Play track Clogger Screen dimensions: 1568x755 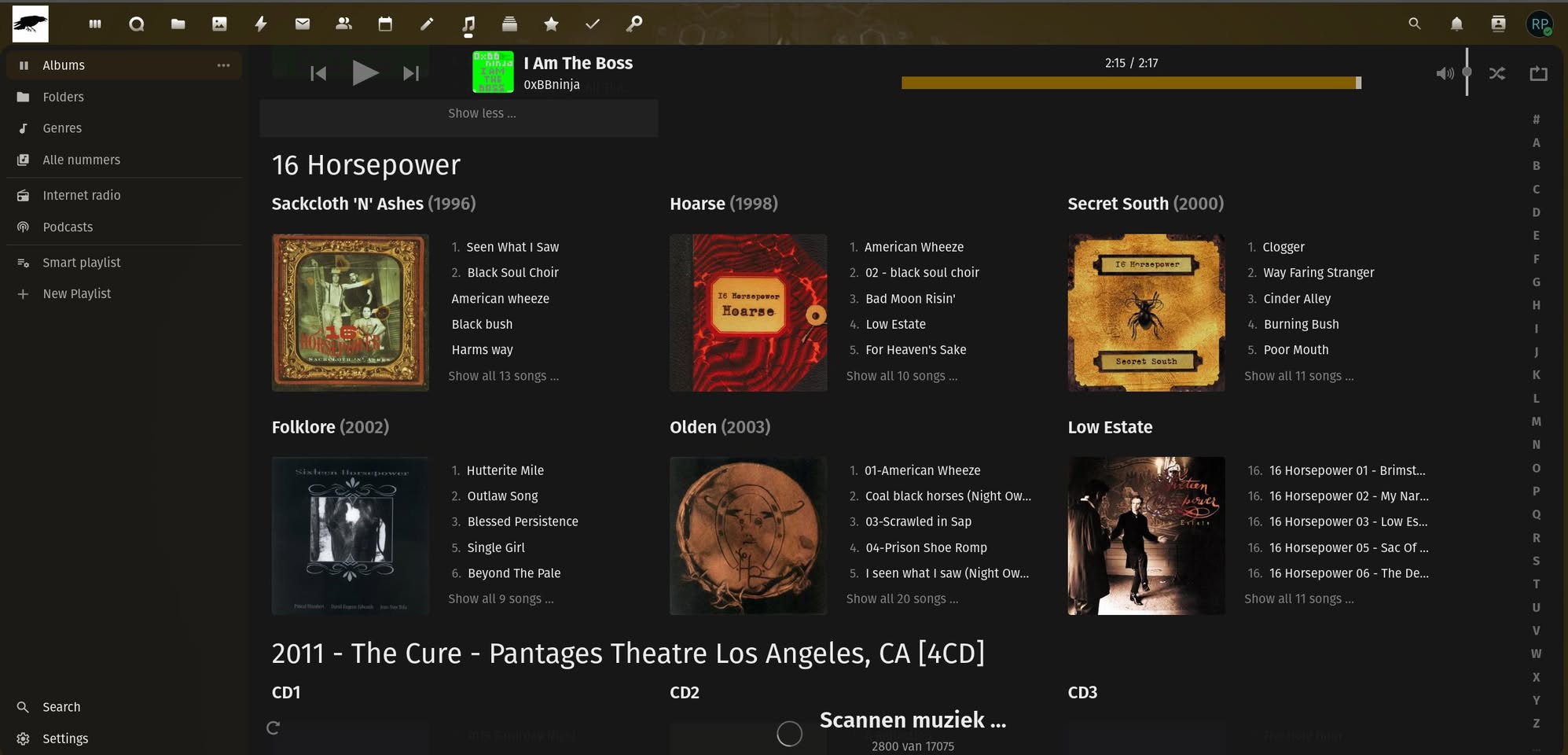coord(1283,247)
